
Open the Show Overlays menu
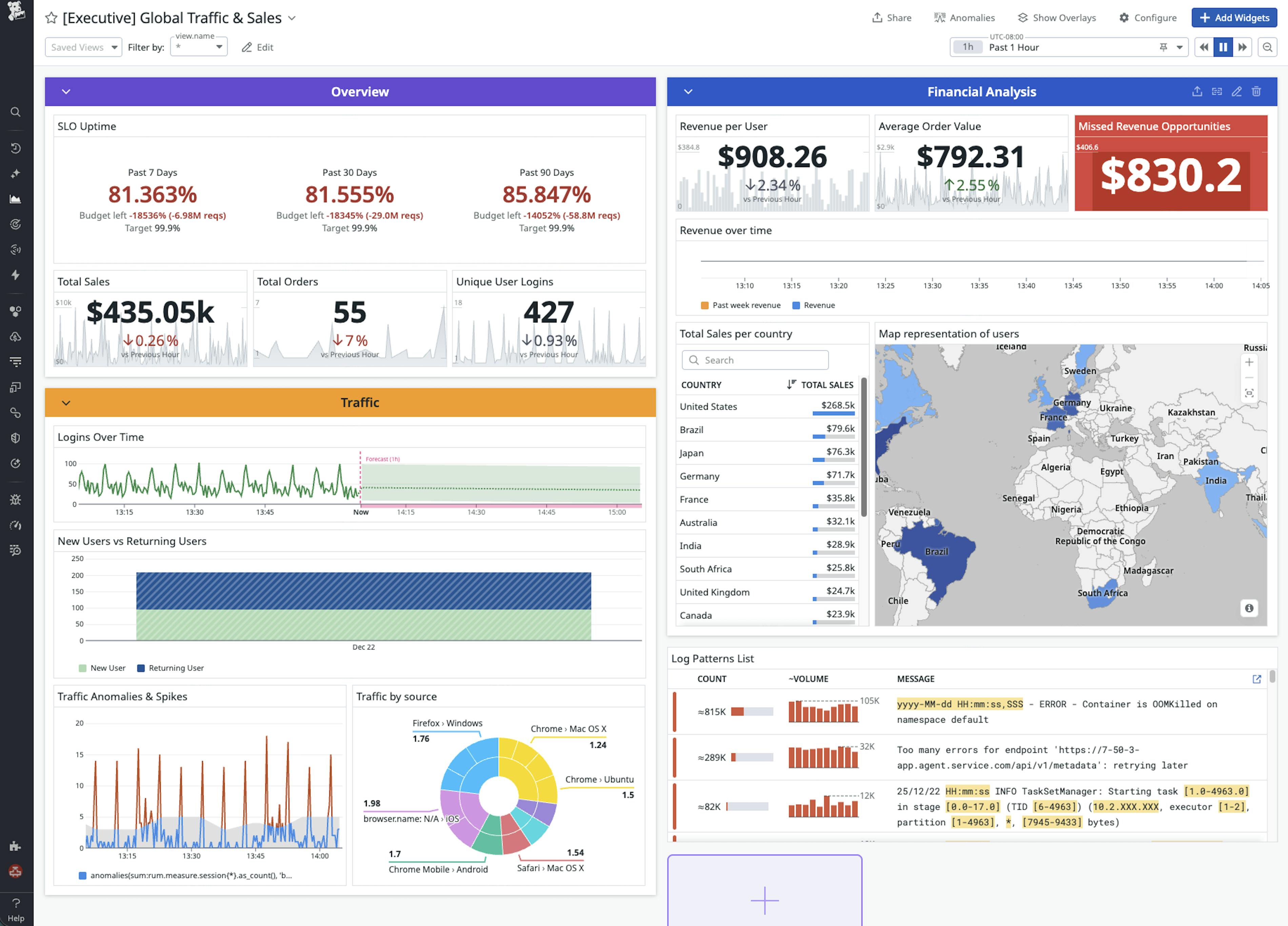pos(1056,18)
